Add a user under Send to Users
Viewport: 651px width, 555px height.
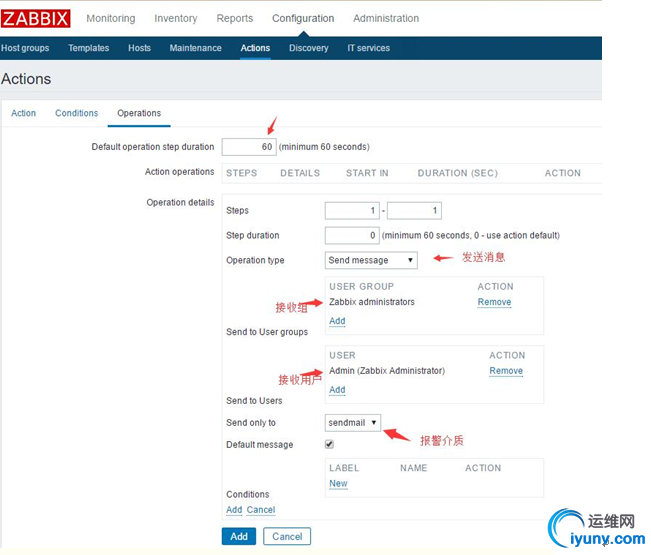[x=337, y=390]
